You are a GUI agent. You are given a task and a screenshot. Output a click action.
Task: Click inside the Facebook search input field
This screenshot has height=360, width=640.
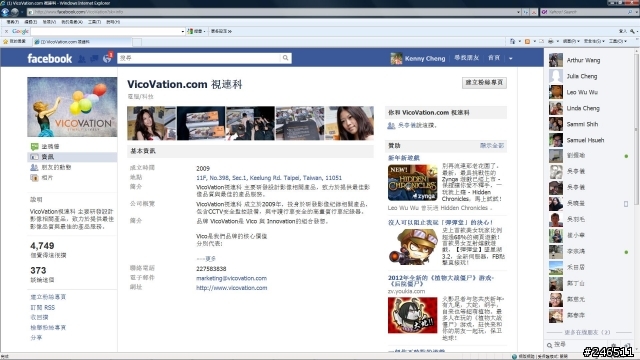(199, 58)
